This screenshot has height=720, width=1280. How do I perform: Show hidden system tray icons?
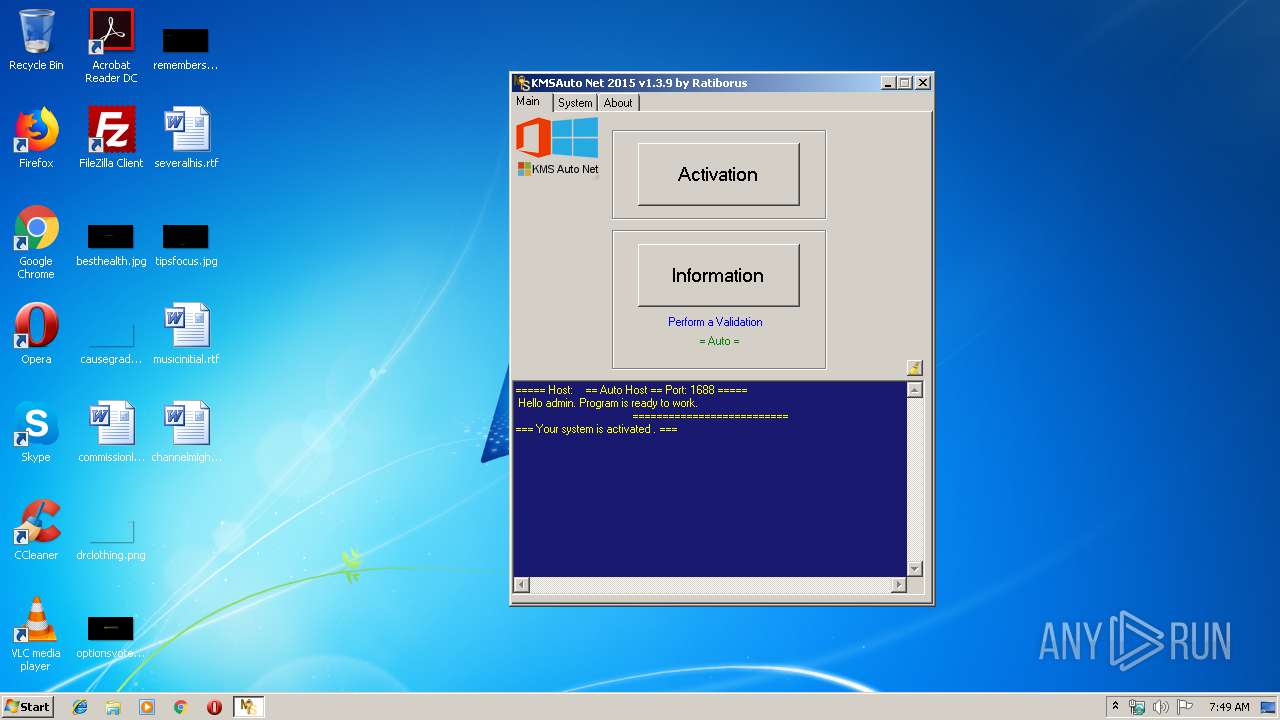(x=1115, y=706)
